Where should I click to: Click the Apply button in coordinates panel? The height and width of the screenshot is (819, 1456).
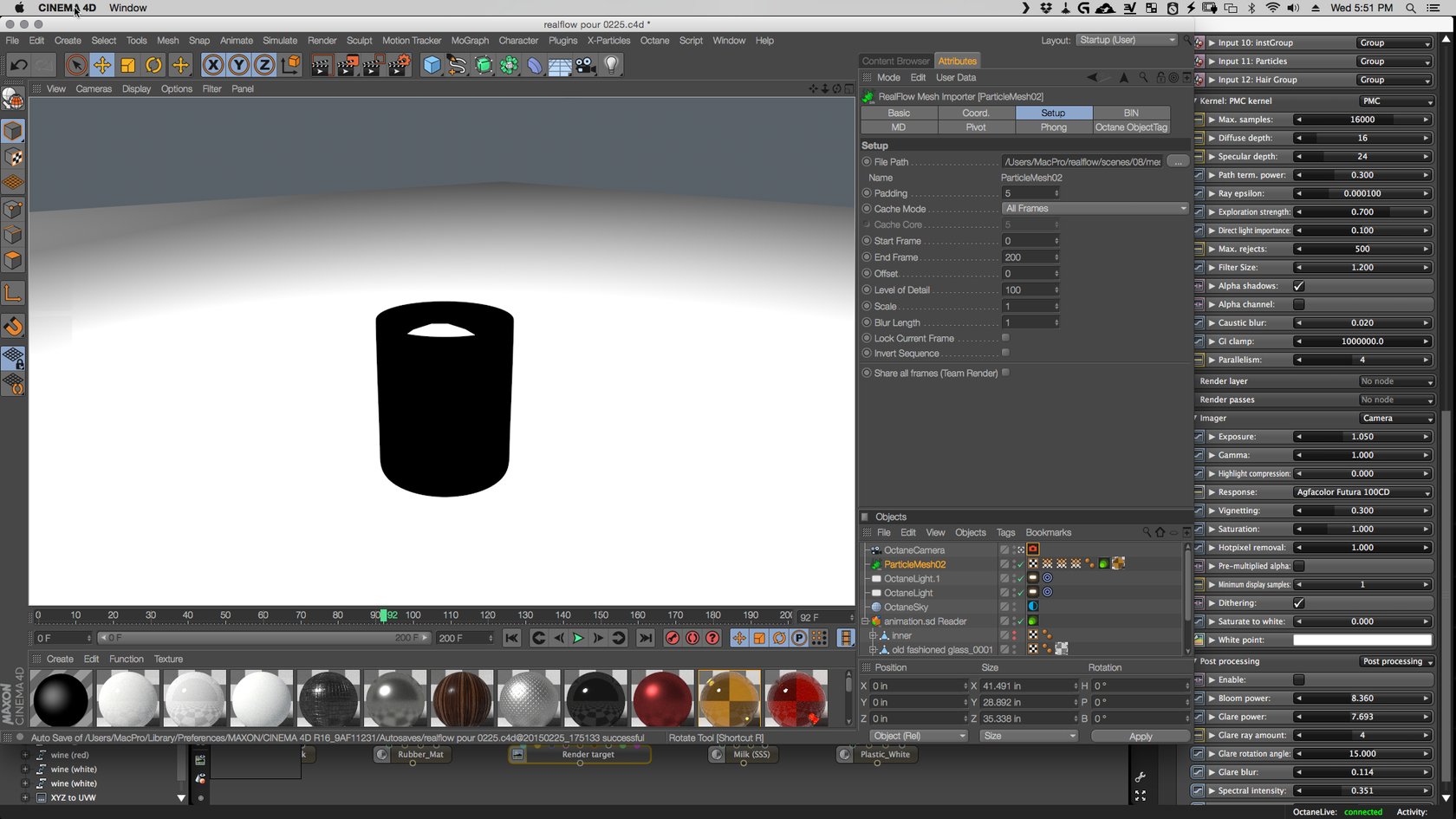1140,736
